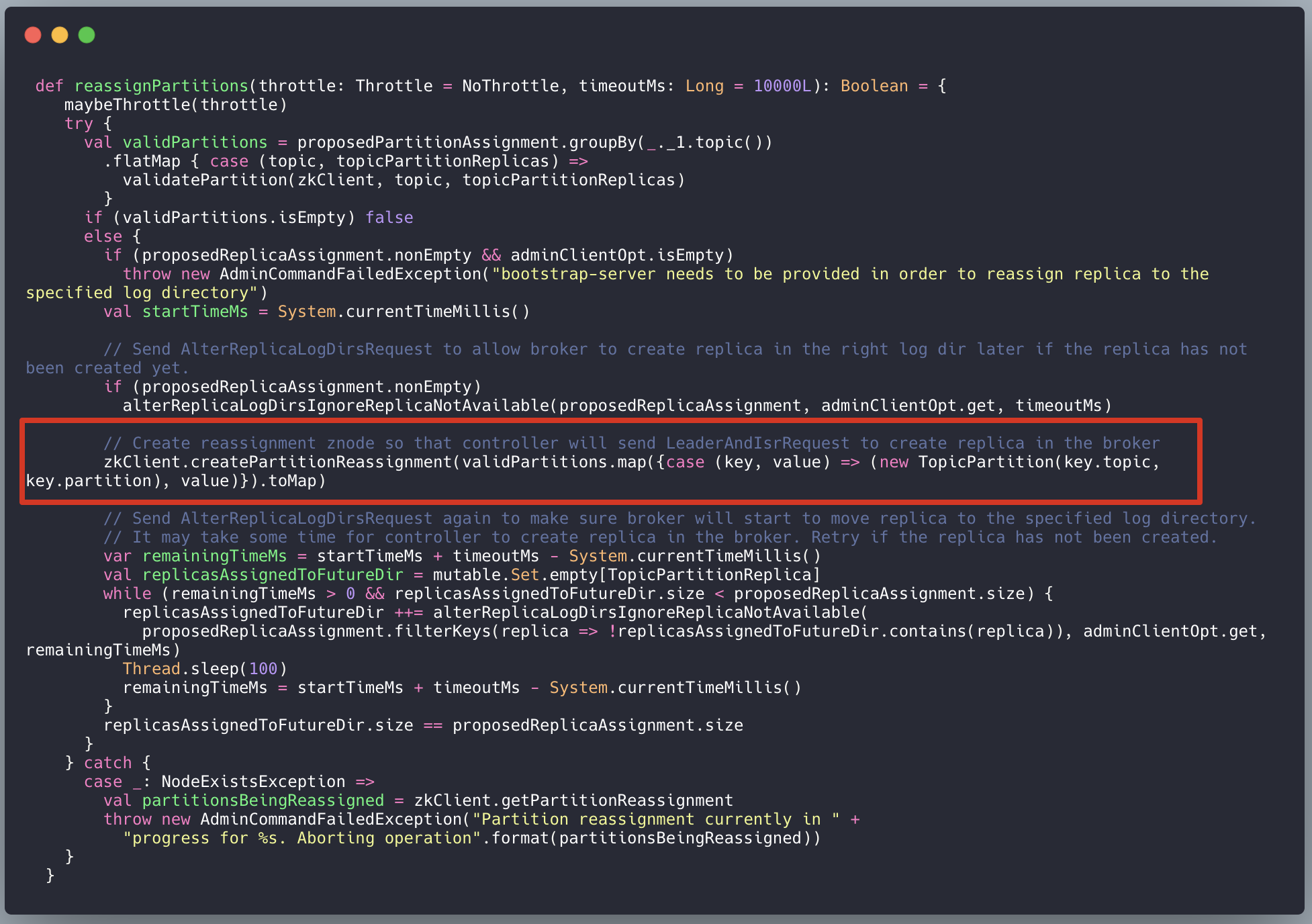Click the catch keyword

pos(107,763)
